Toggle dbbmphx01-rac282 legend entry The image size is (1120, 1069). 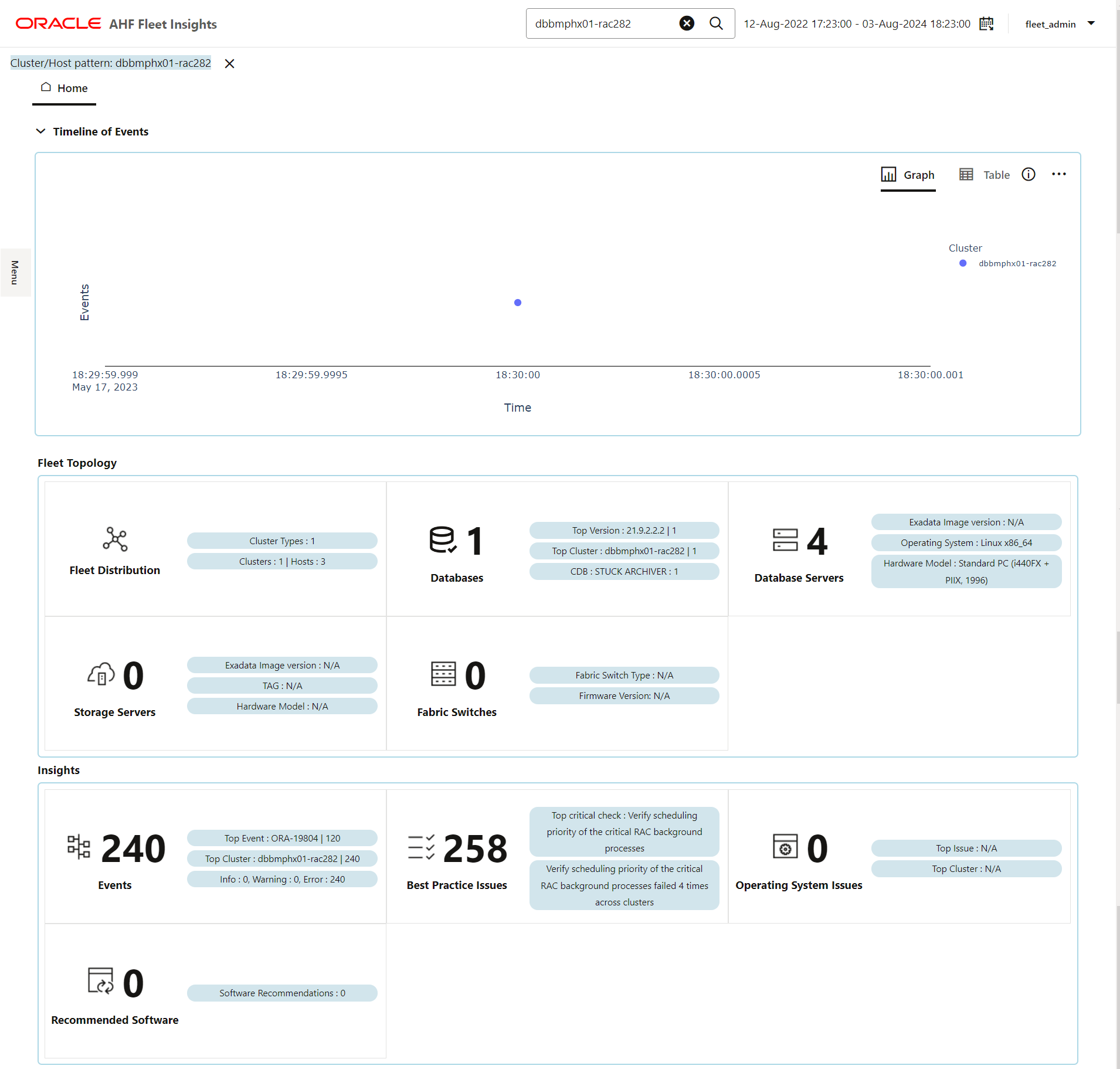(x=1009, y=263)
